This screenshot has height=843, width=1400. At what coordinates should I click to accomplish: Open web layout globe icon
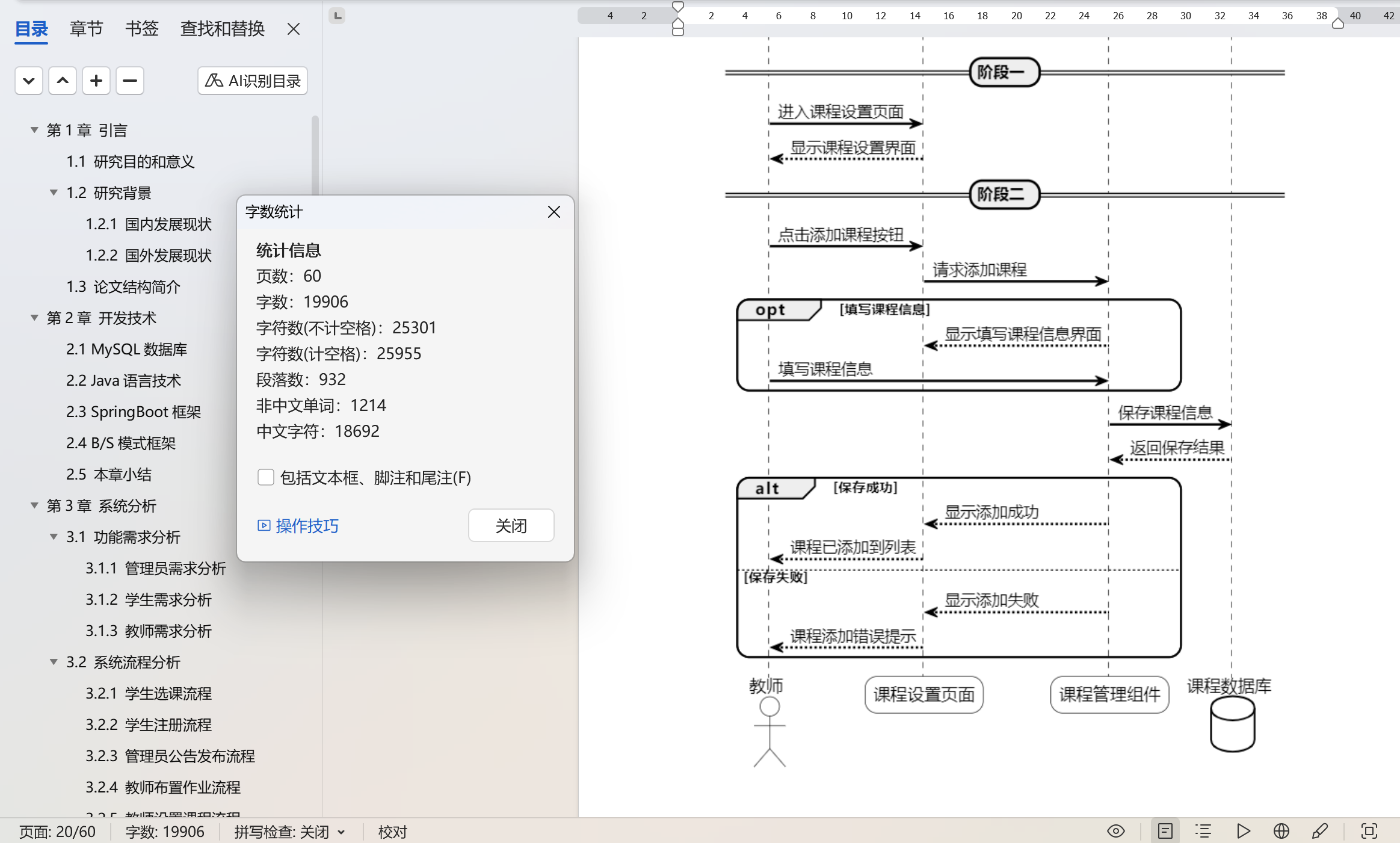[1281, 831]
